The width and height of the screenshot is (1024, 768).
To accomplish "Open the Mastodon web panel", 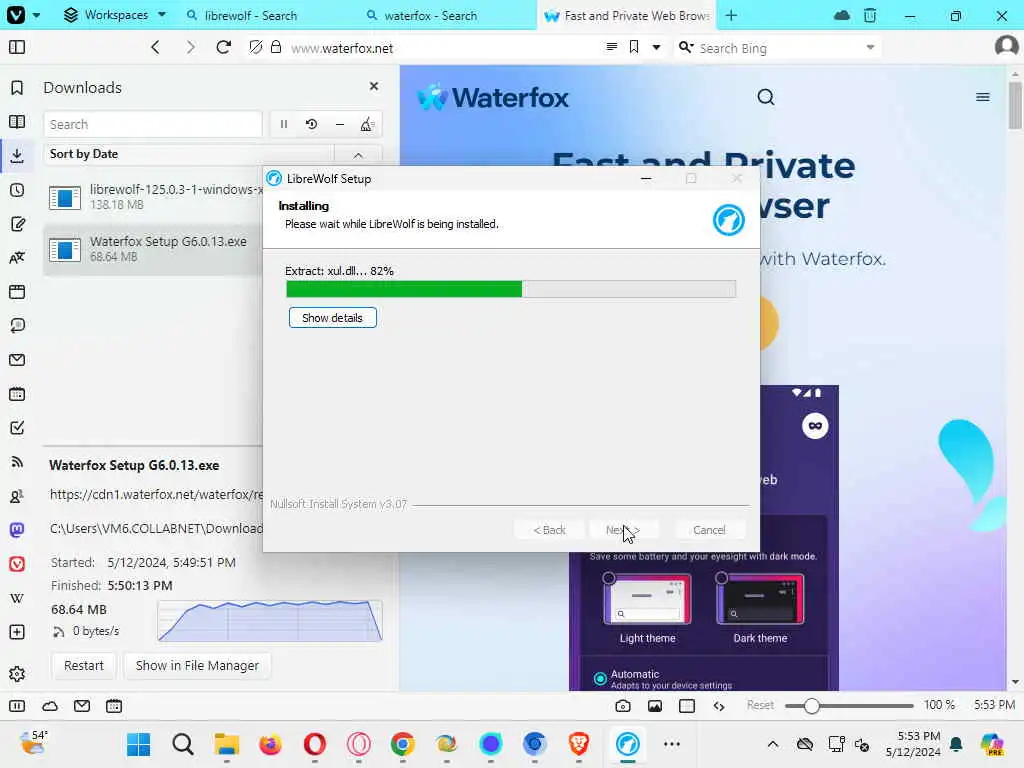I will click(x=17, y=530).
